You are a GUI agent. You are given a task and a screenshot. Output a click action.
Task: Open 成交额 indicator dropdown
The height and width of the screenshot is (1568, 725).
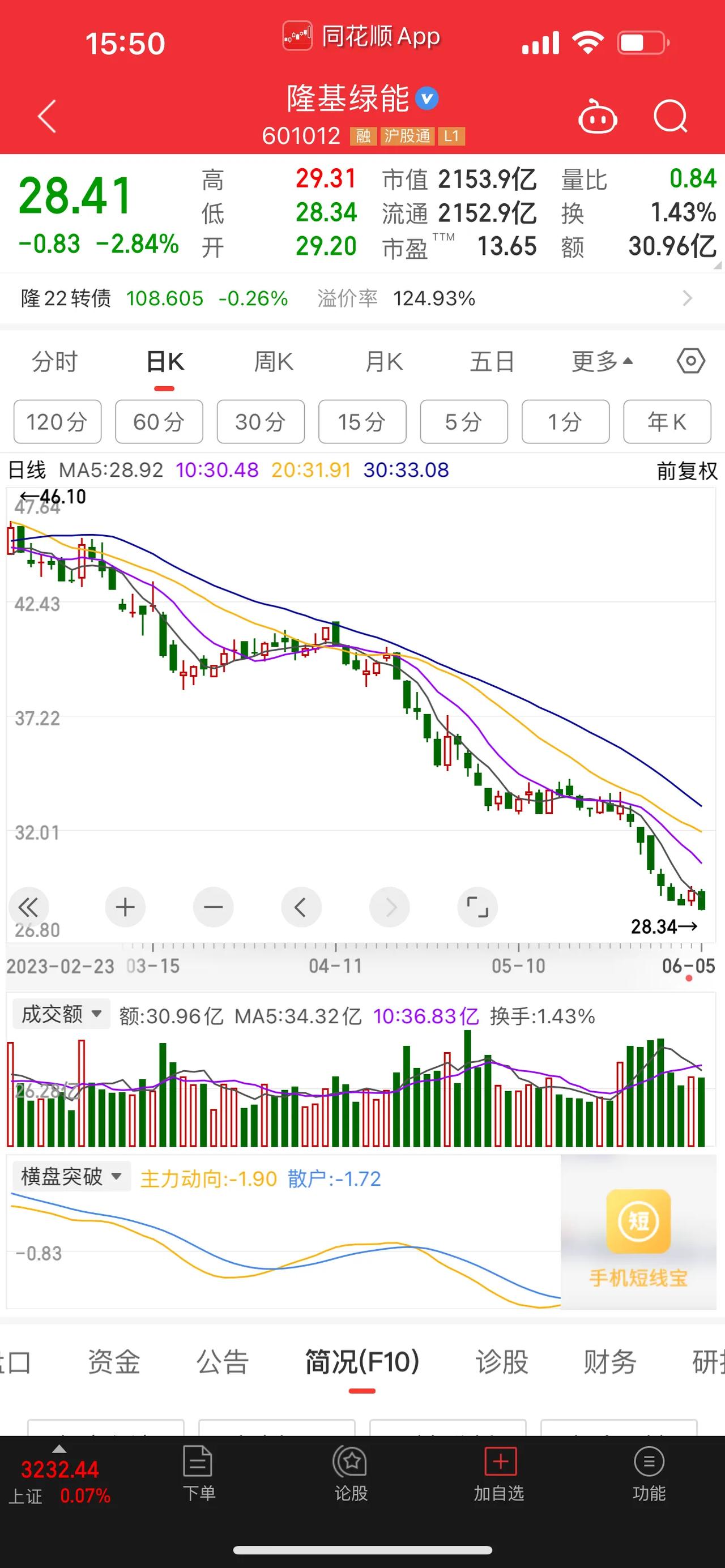tap(62, 1014)
